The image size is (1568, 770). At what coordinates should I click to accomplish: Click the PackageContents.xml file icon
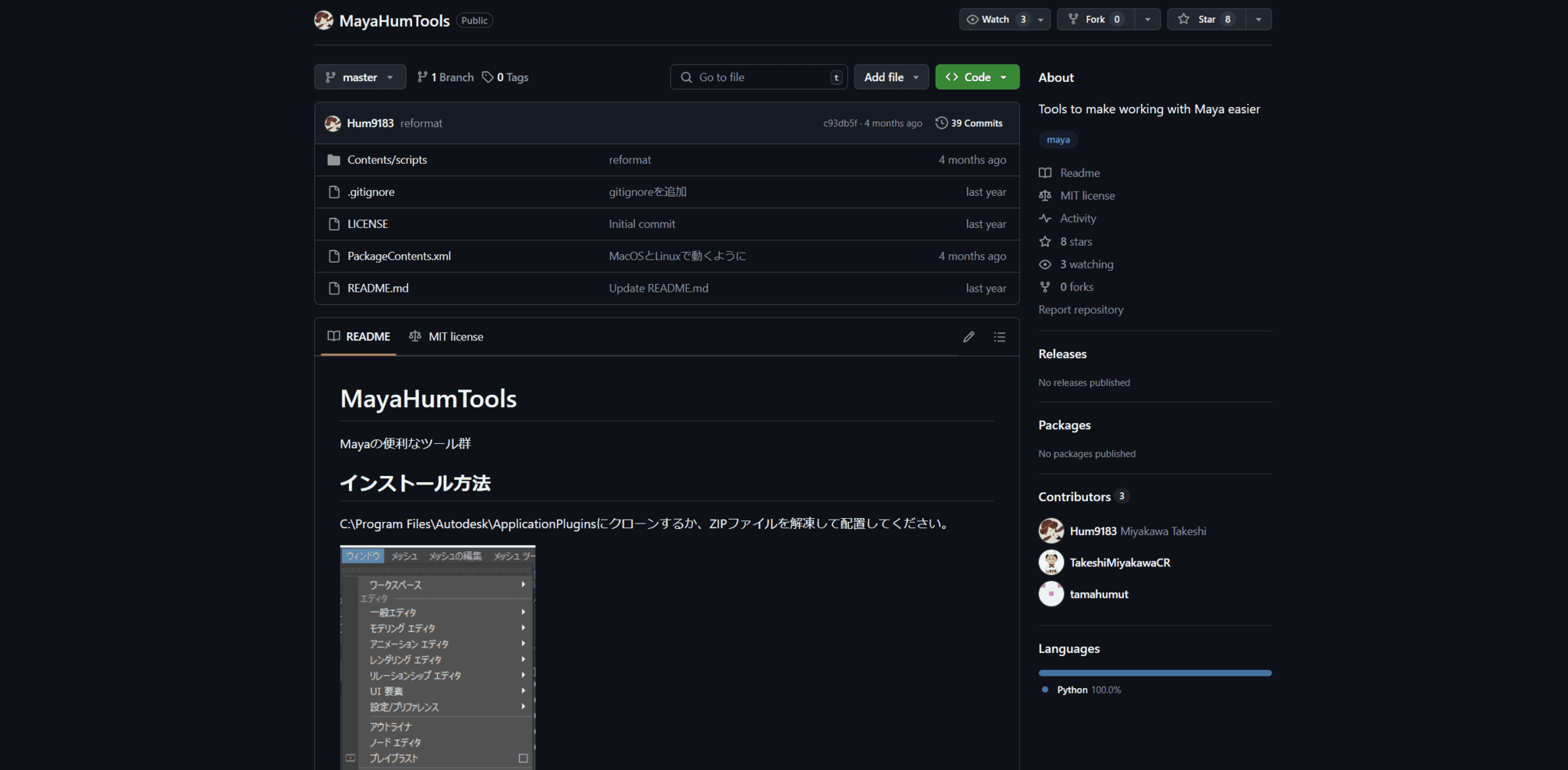click(334, 256)
